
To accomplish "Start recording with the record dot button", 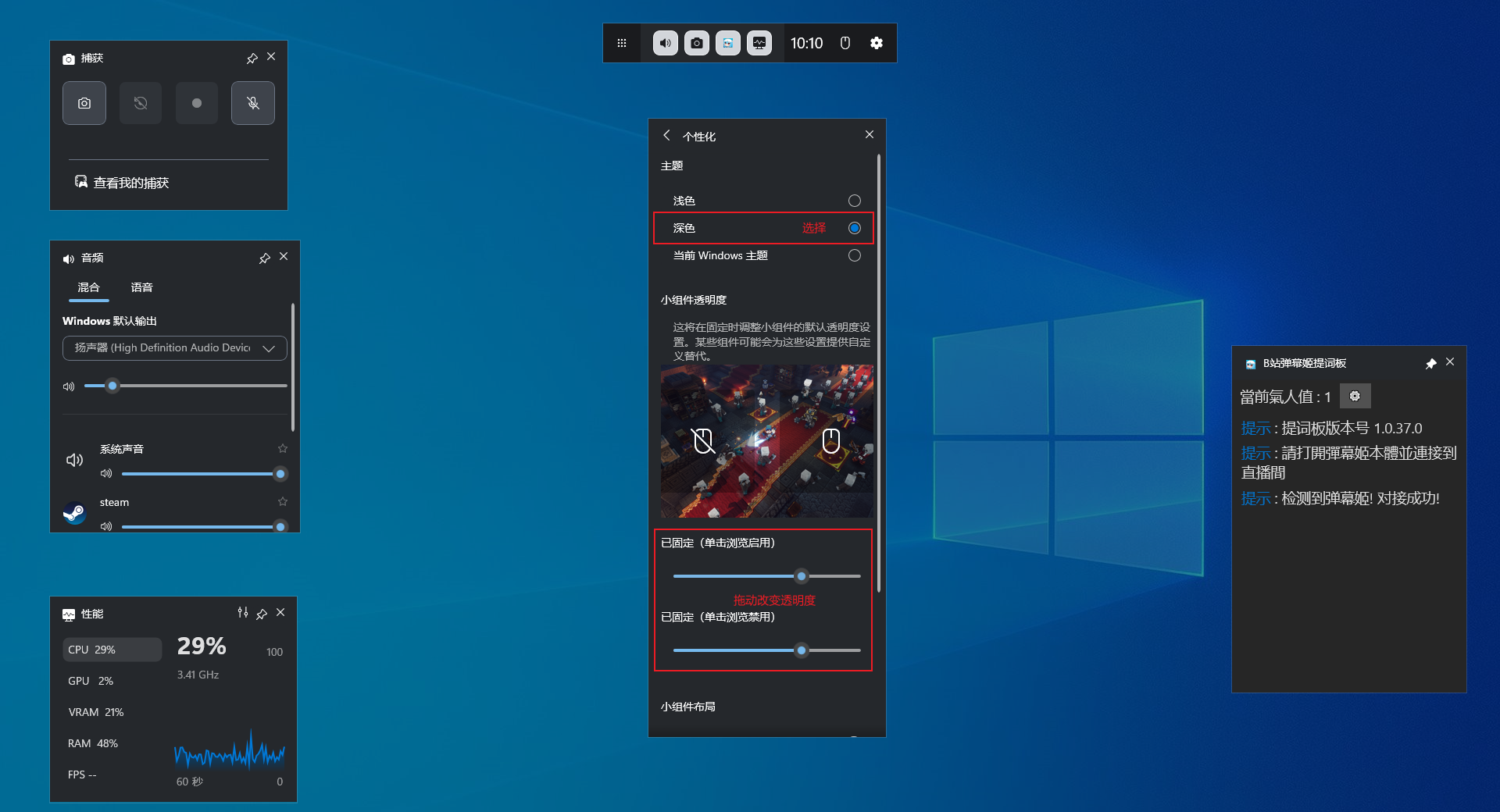I will coord(197,103).
